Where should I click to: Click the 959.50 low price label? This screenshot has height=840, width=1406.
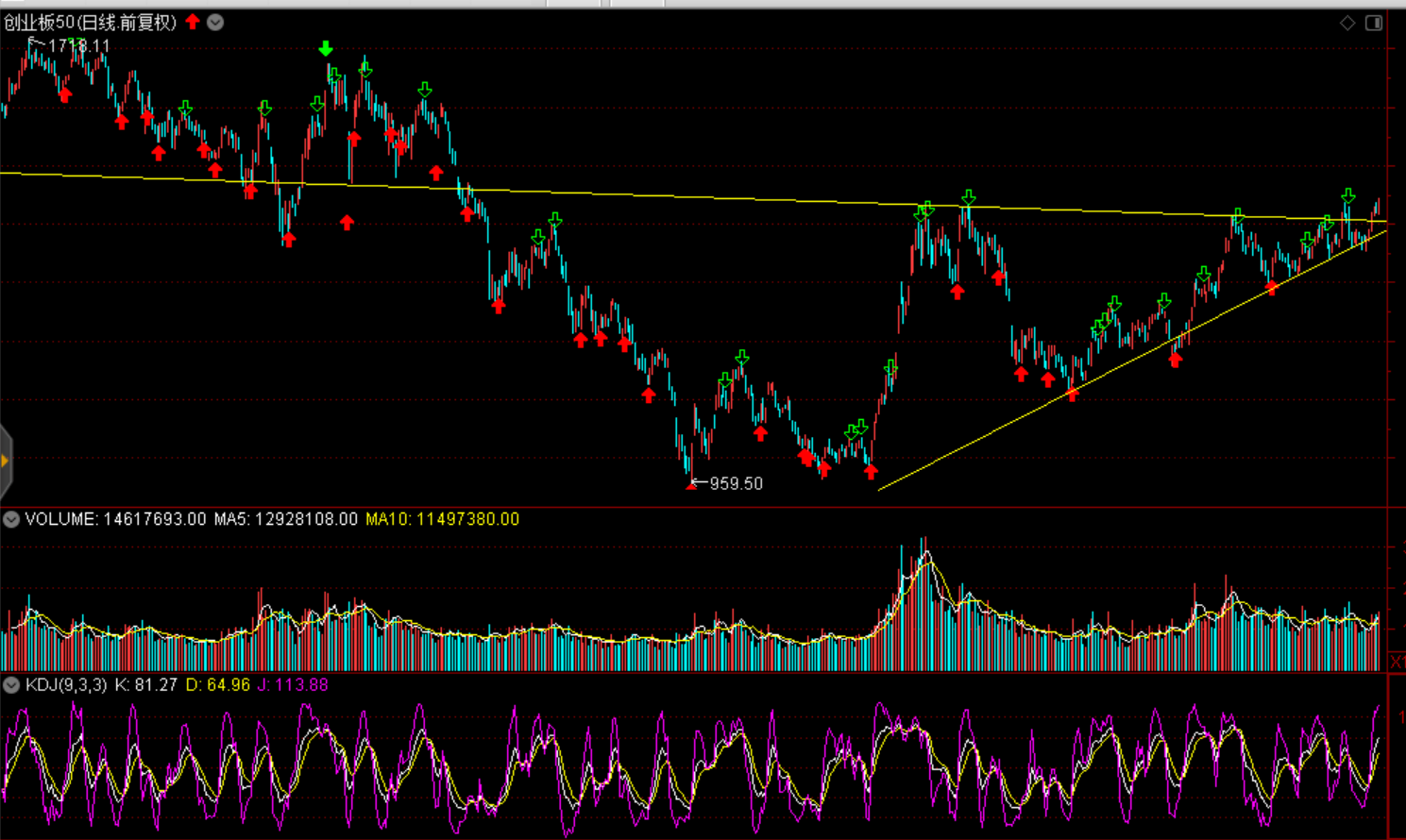(736, 483)
